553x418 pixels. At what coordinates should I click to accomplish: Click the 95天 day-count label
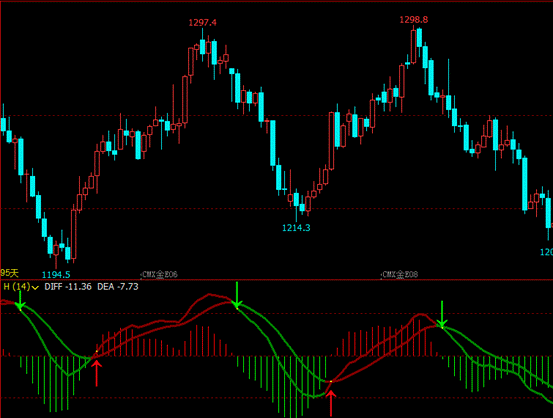10,273
